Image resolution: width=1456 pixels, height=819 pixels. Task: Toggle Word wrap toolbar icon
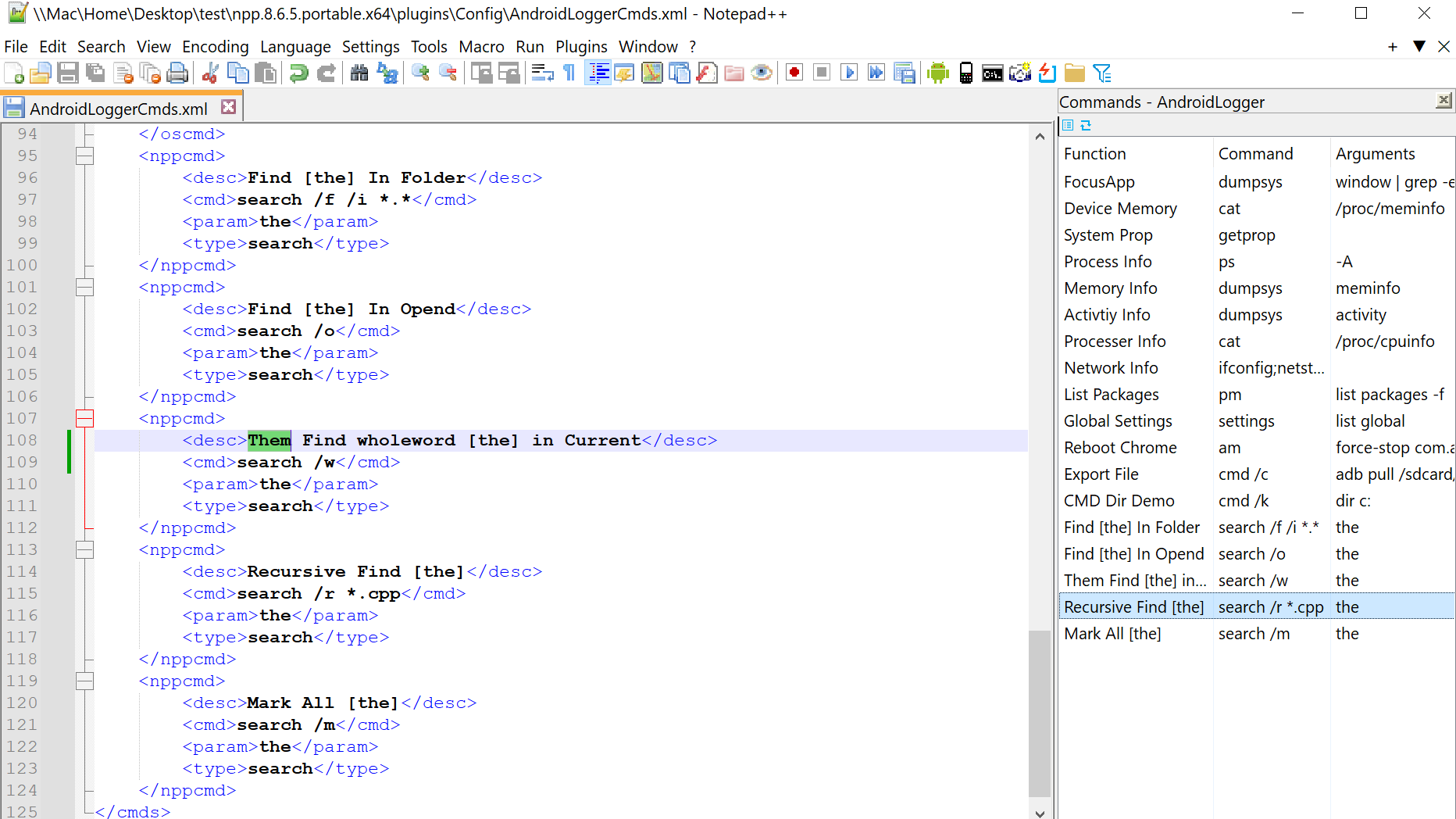click(542, 73)
